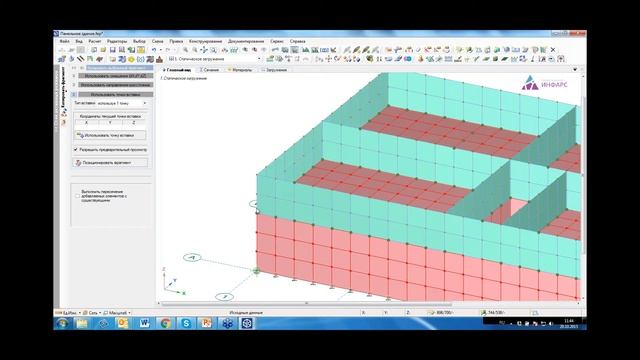Open the Расчет menu
The width and height of the screenshot is (640, 360).
click(x=95, y=41)
